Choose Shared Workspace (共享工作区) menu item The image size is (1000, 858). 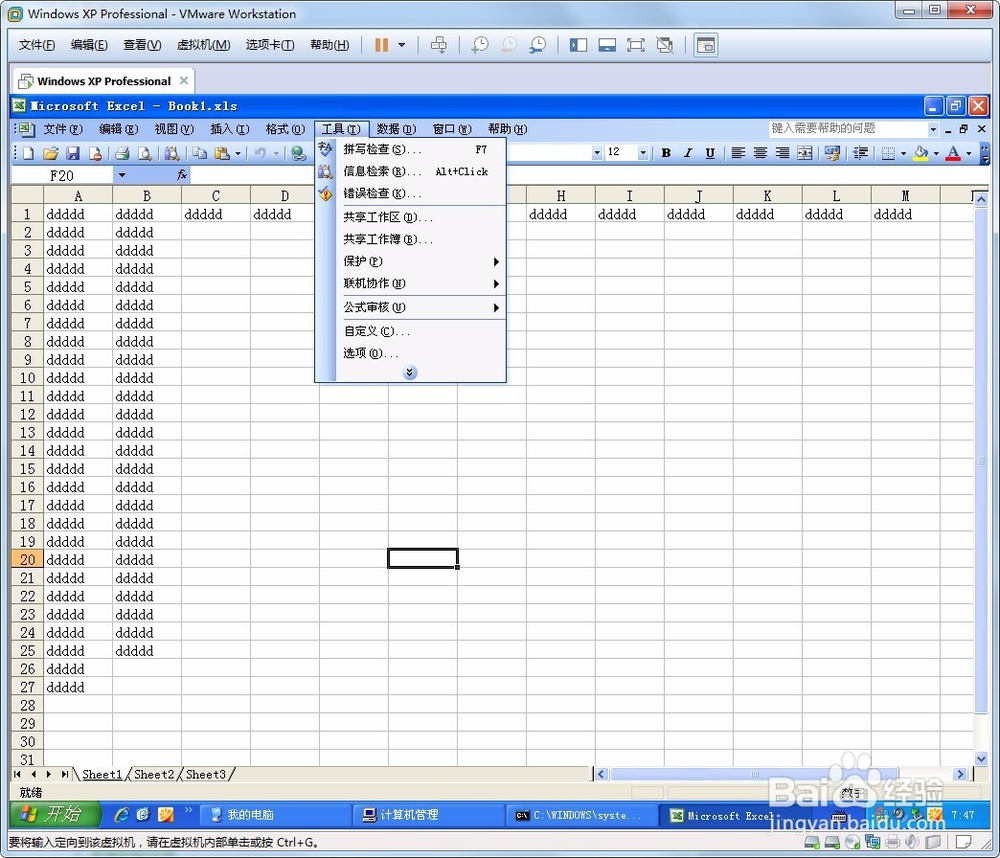[411, 217]
